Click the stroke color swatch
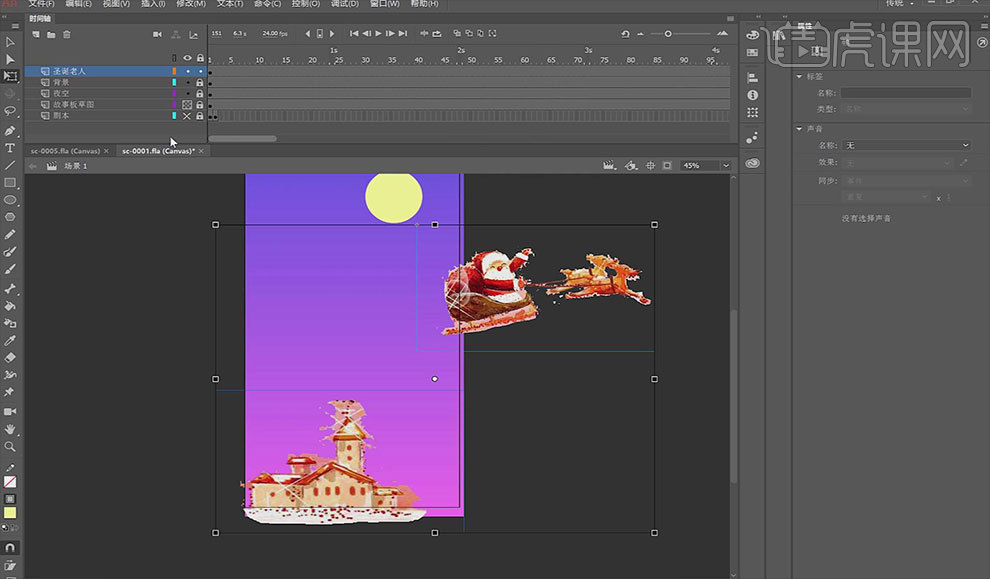The image size is (990, 579). 9,482
